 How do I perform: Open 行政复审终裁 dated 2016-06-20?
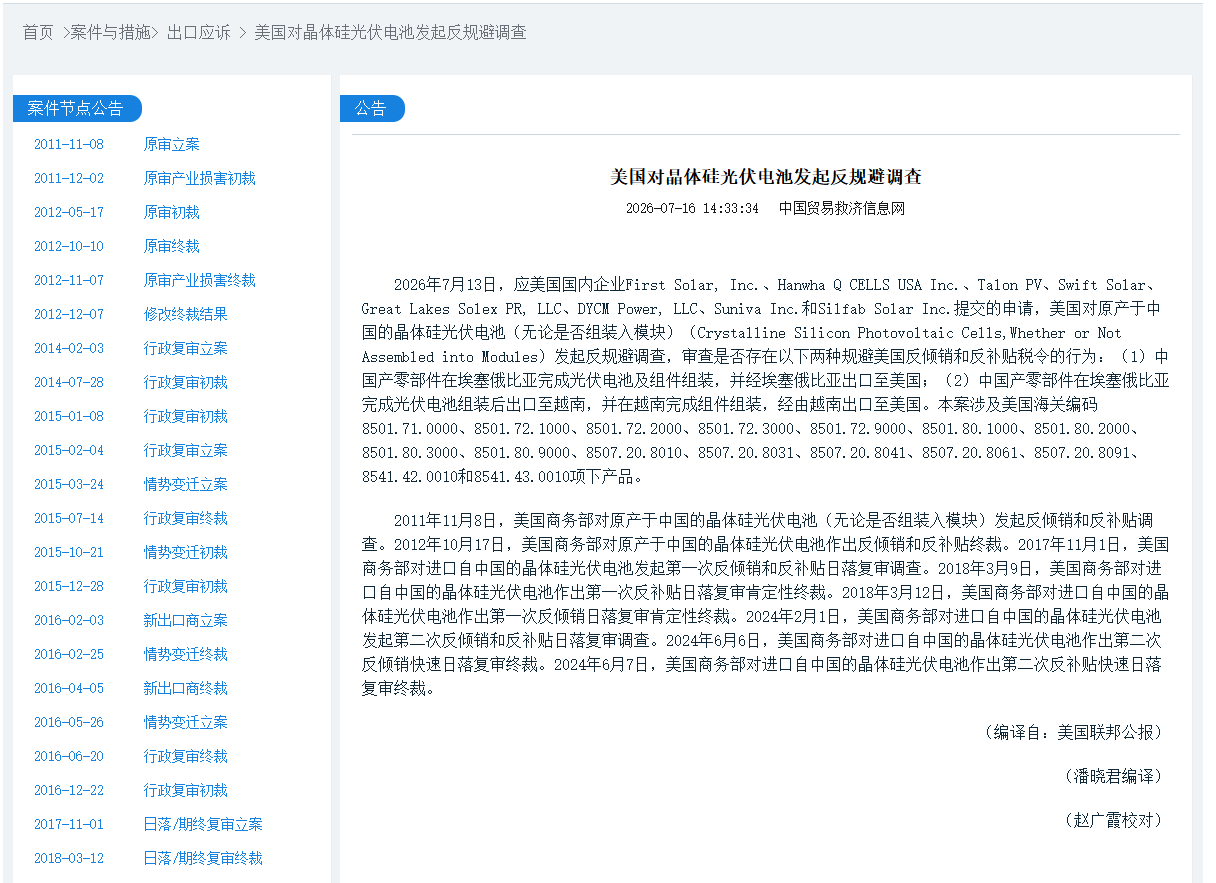click(186, 756)
